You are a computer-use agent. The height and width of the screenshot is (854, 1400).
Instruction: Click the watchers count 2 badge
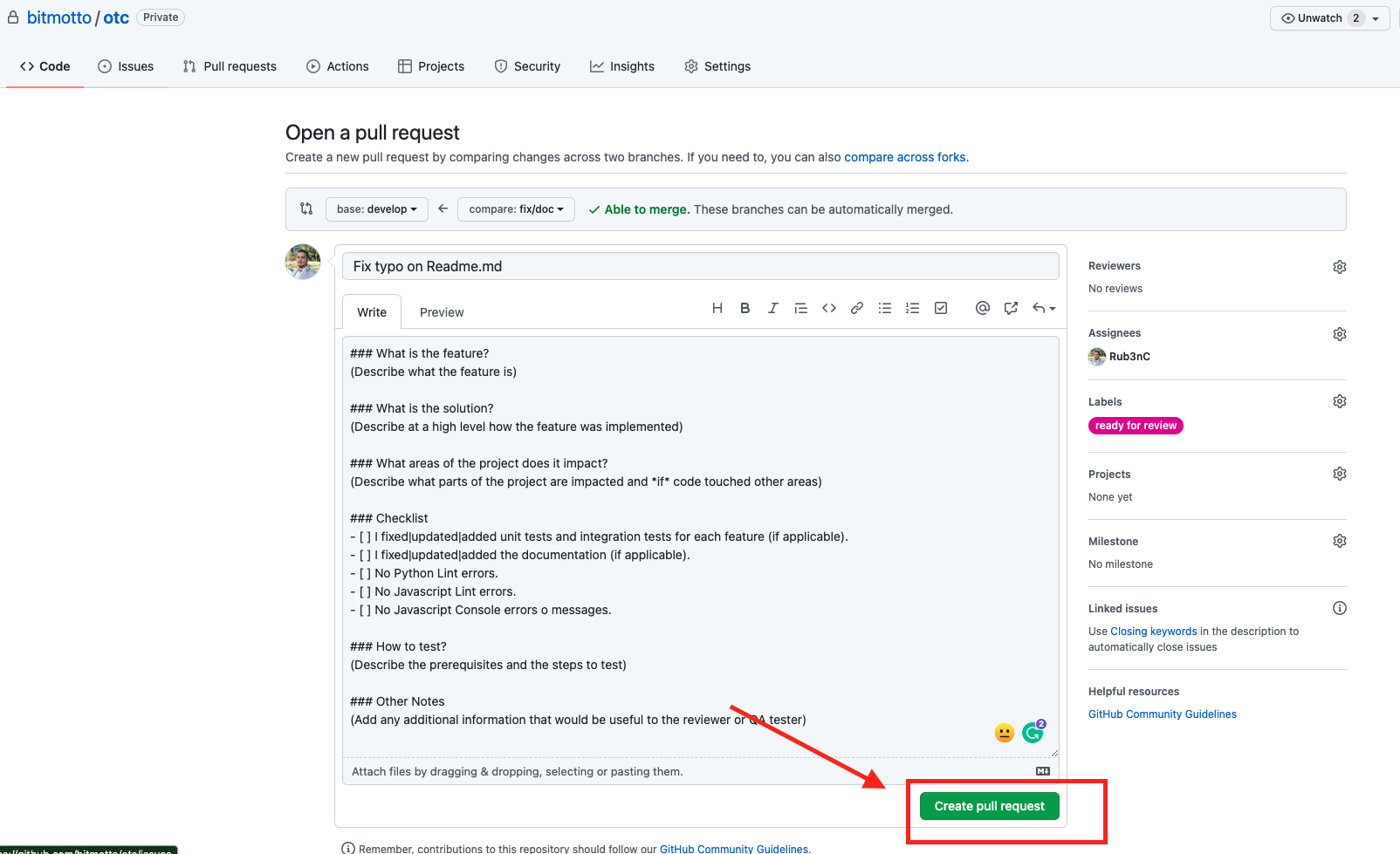pos(1355,18)
